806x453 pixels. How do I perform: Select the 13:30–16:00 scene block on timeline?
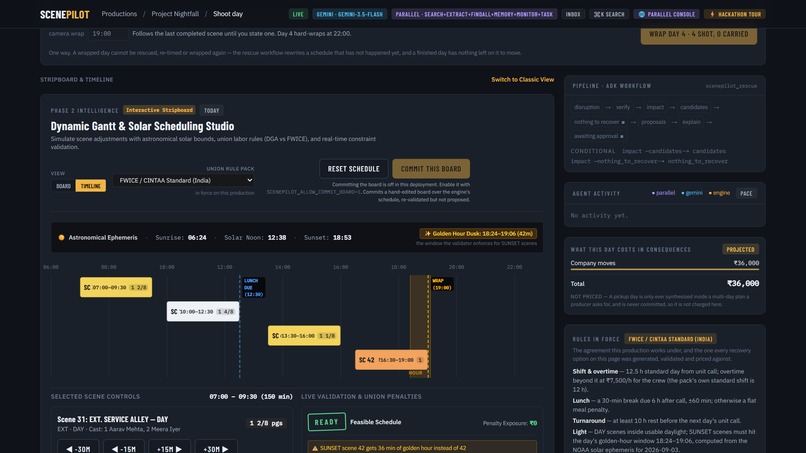(304, 336)
